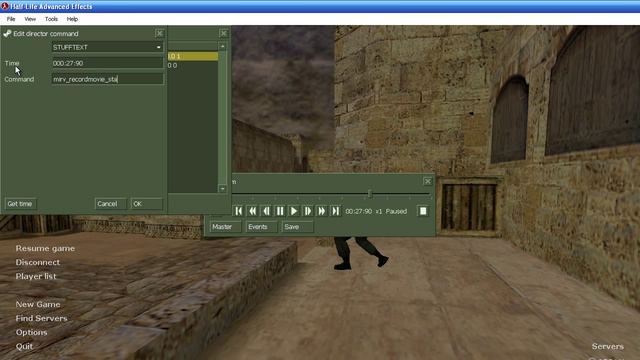The width and height of the screenshot is (640, 360).
Task: Click the Servers link at bottom right
Action: [608, 346]
